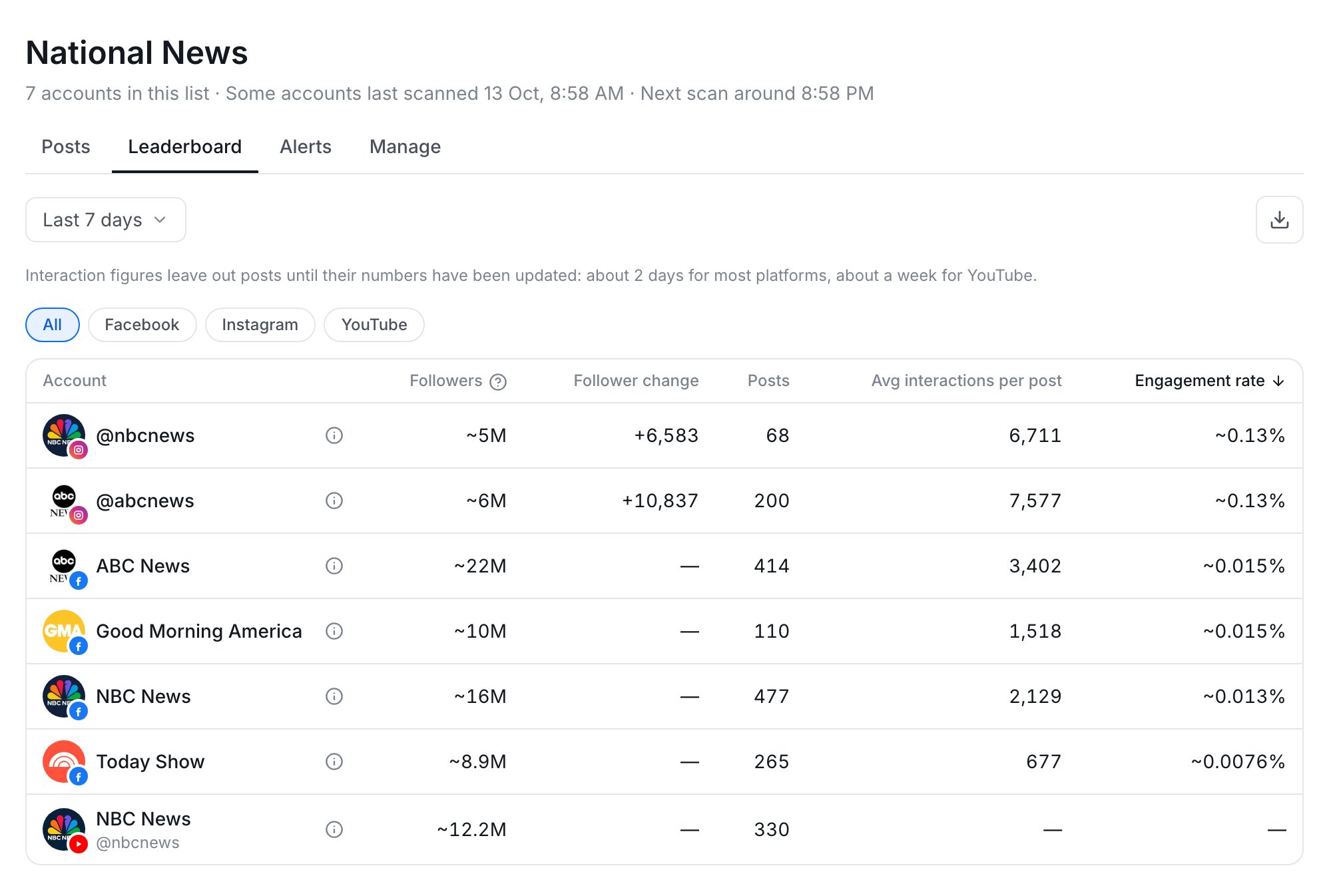Open the @abcnews account name
Viewport: 1329px width, 896px height.
tap(145, 501)
